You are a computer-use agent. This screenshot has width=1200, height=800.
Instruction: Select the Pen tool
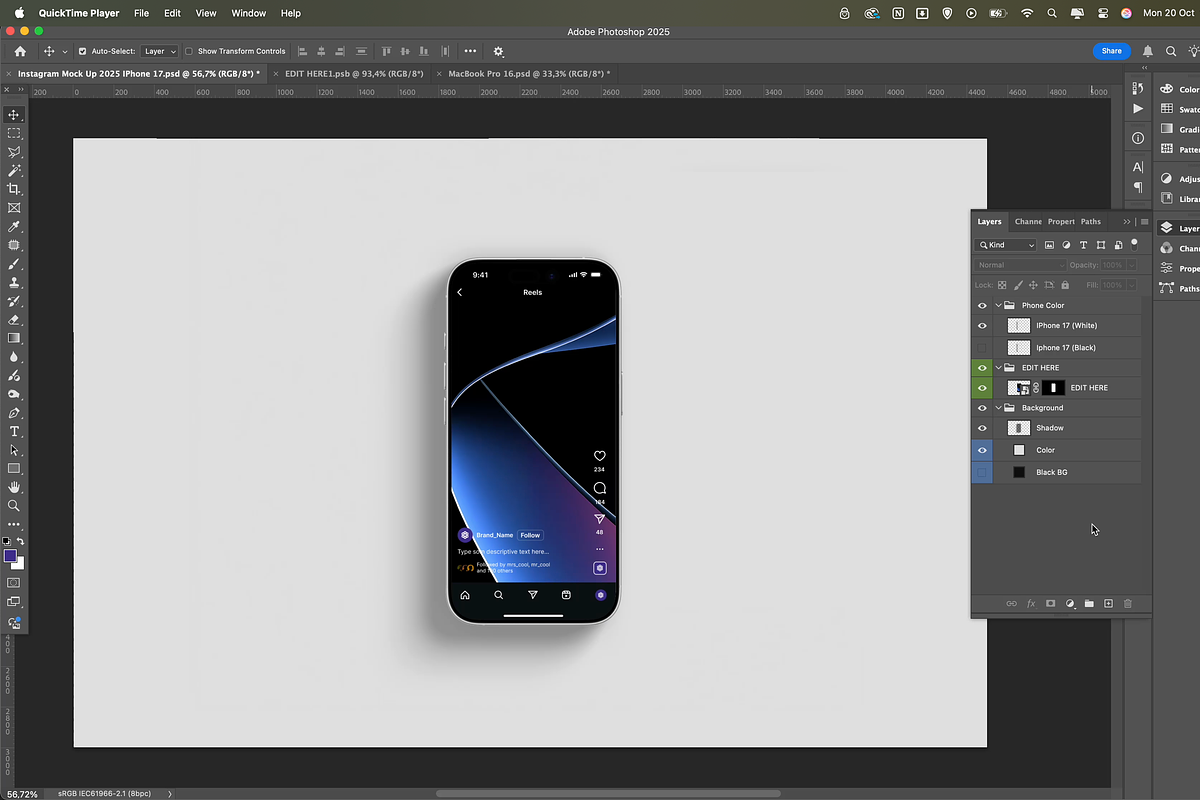[14, 413]
